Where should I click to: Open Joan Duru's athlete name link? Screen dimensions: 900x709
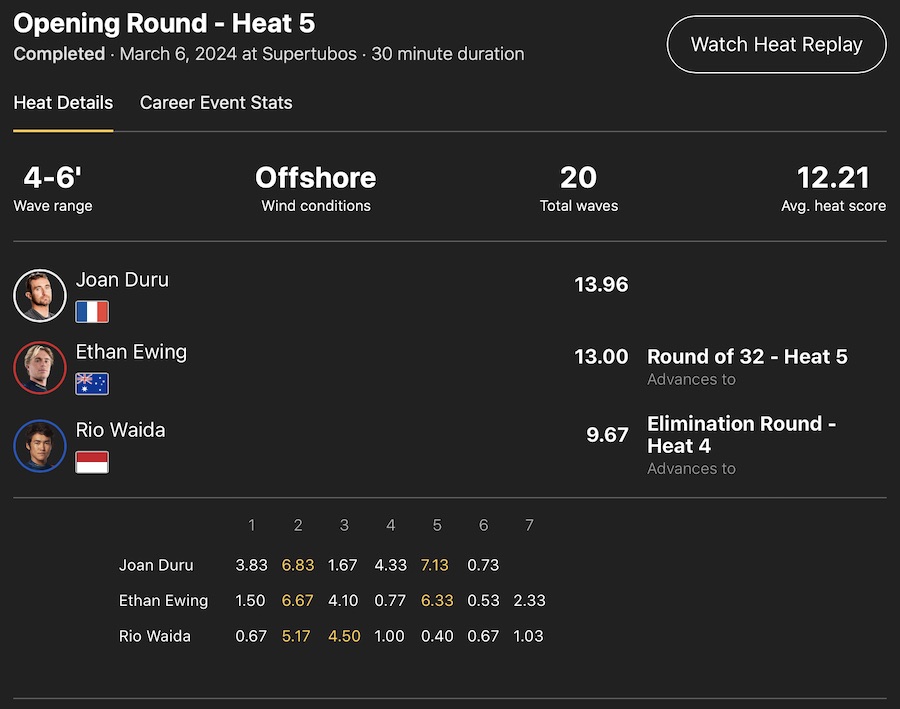tap(122, 280)
